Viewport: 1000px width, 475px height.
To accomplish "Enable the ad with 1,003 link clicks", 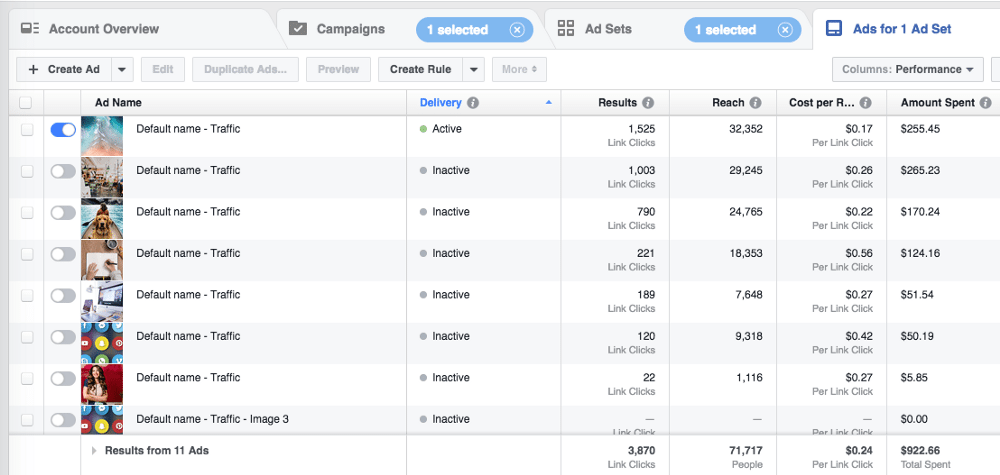I will (x=63, y=171).
